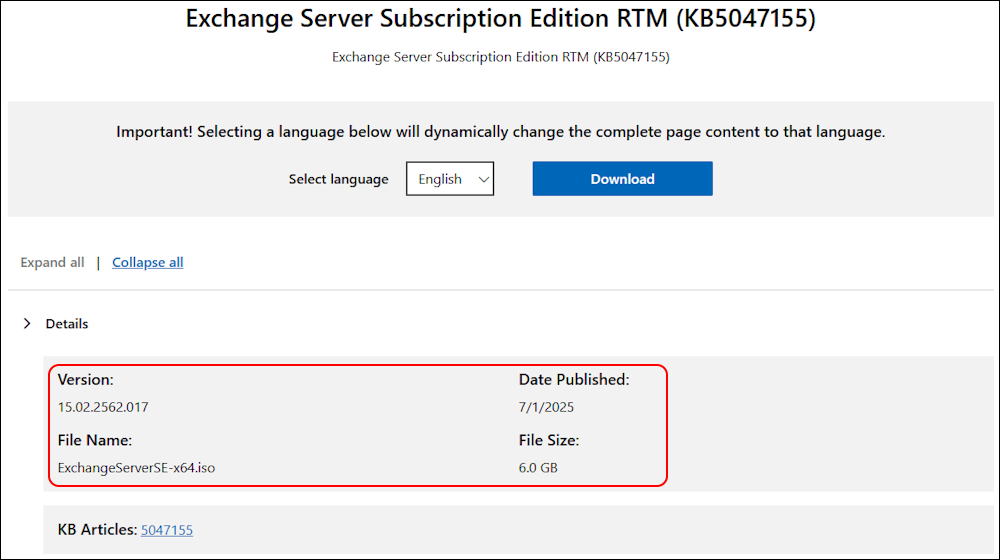Click the smaller Exchange Server subtitle text
1000x560 pixels.
[x=501, y=57]
